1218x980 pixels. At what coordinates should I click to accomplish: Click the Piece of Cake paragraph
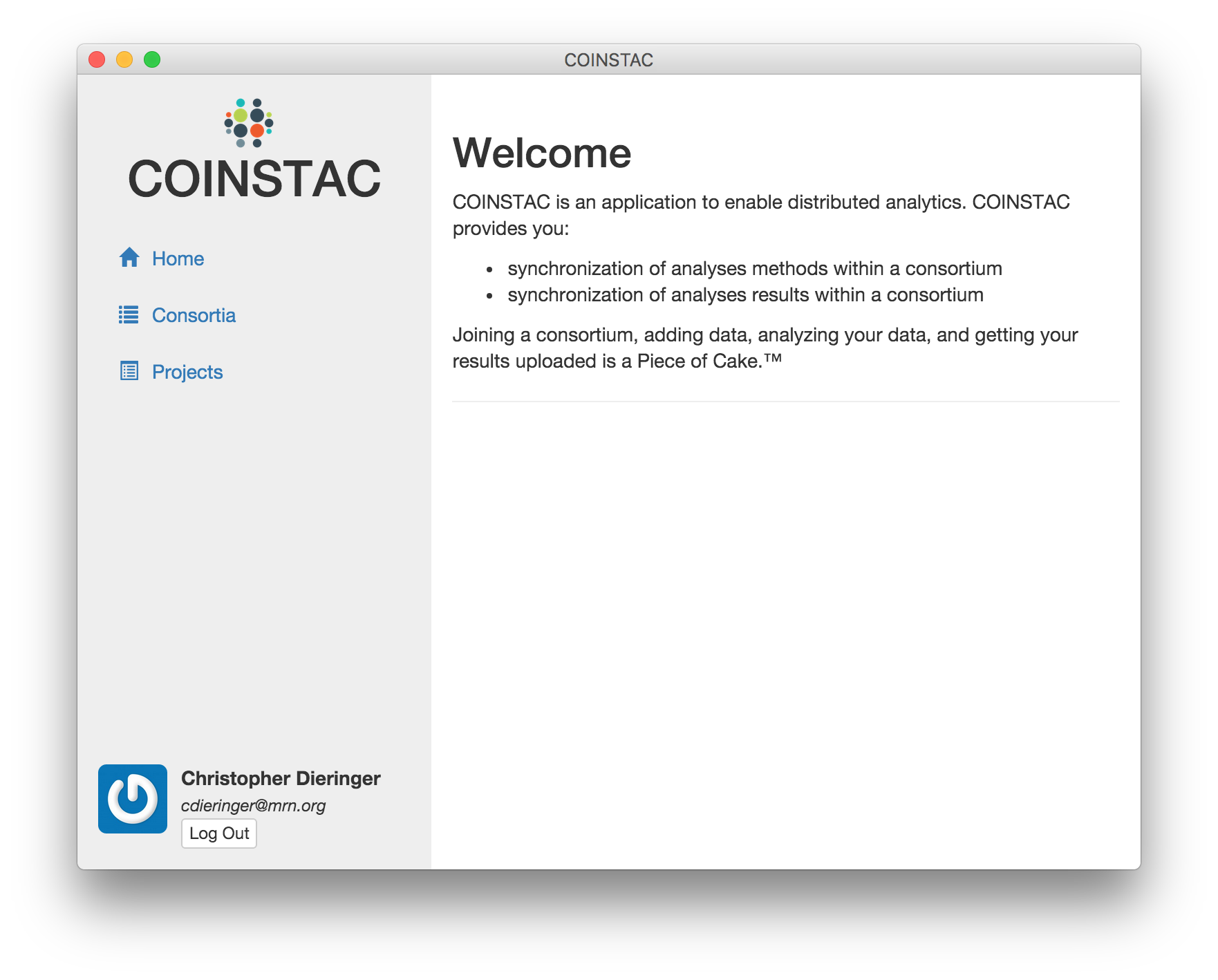pyautogui.click(x=765, y=348)
